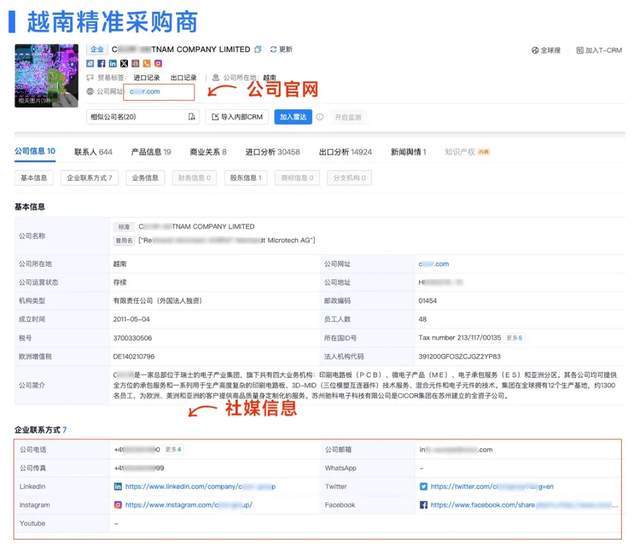Click the LinkedIn icon under company name
Image resolution: width=640 pixels, height=546 pixels.
pos(112,63)
